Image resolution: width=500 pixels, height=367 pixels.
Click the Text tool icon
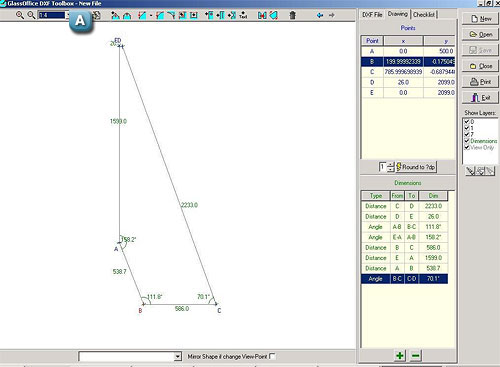(243, 15)
